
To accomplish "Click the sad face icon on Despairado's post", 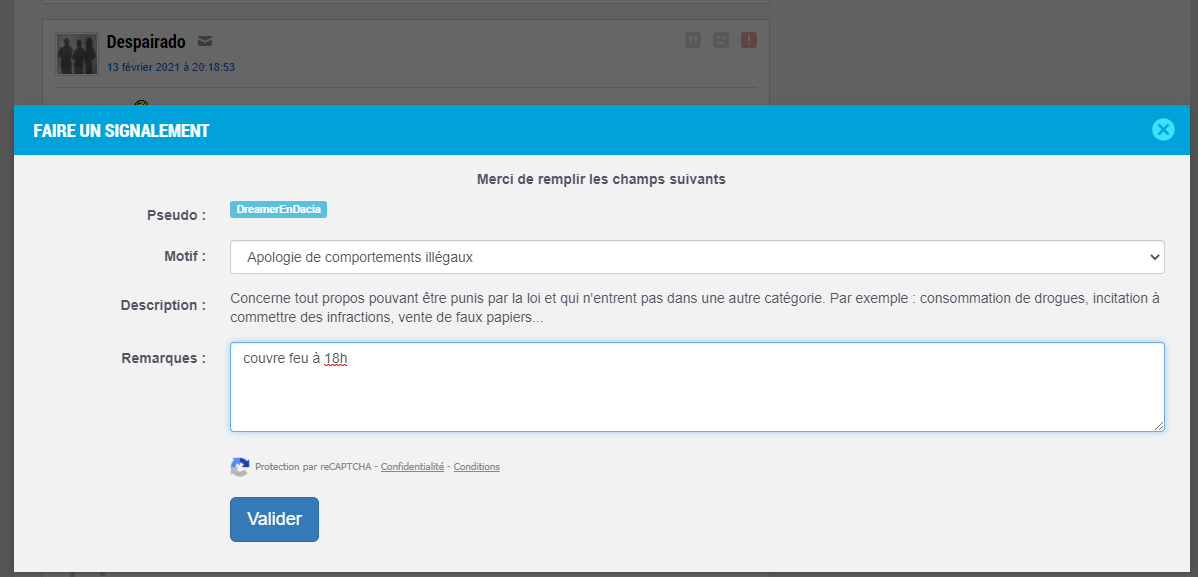I will (720, 41).
